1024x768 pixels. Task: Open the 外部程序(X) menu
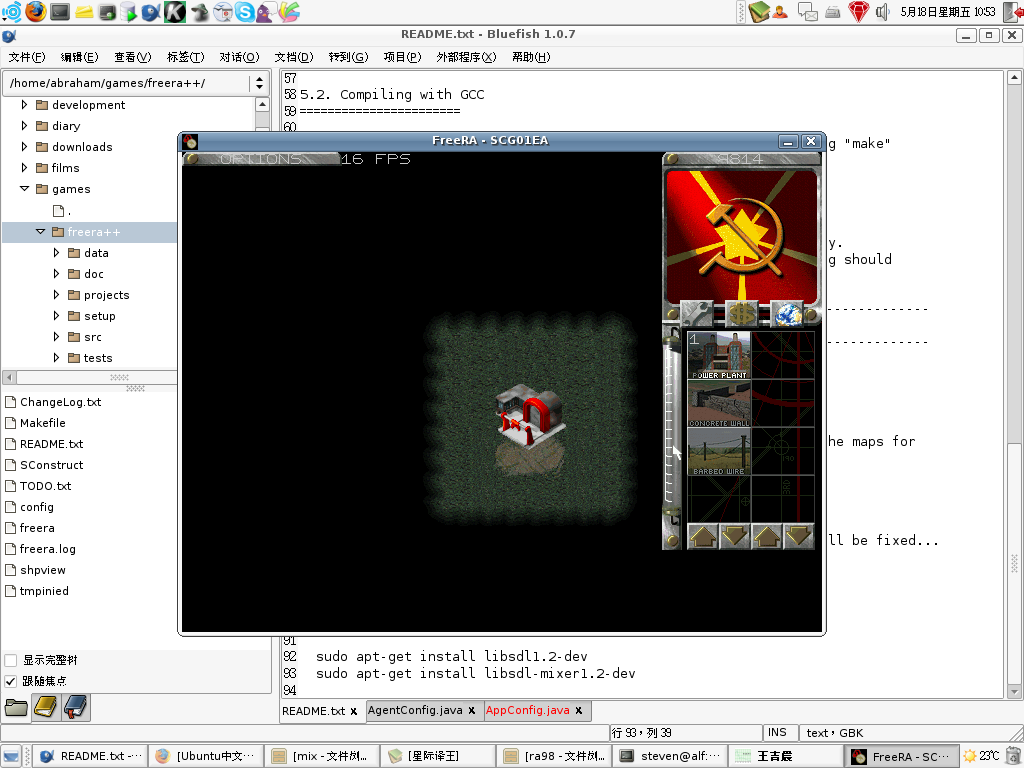point(466,57)
